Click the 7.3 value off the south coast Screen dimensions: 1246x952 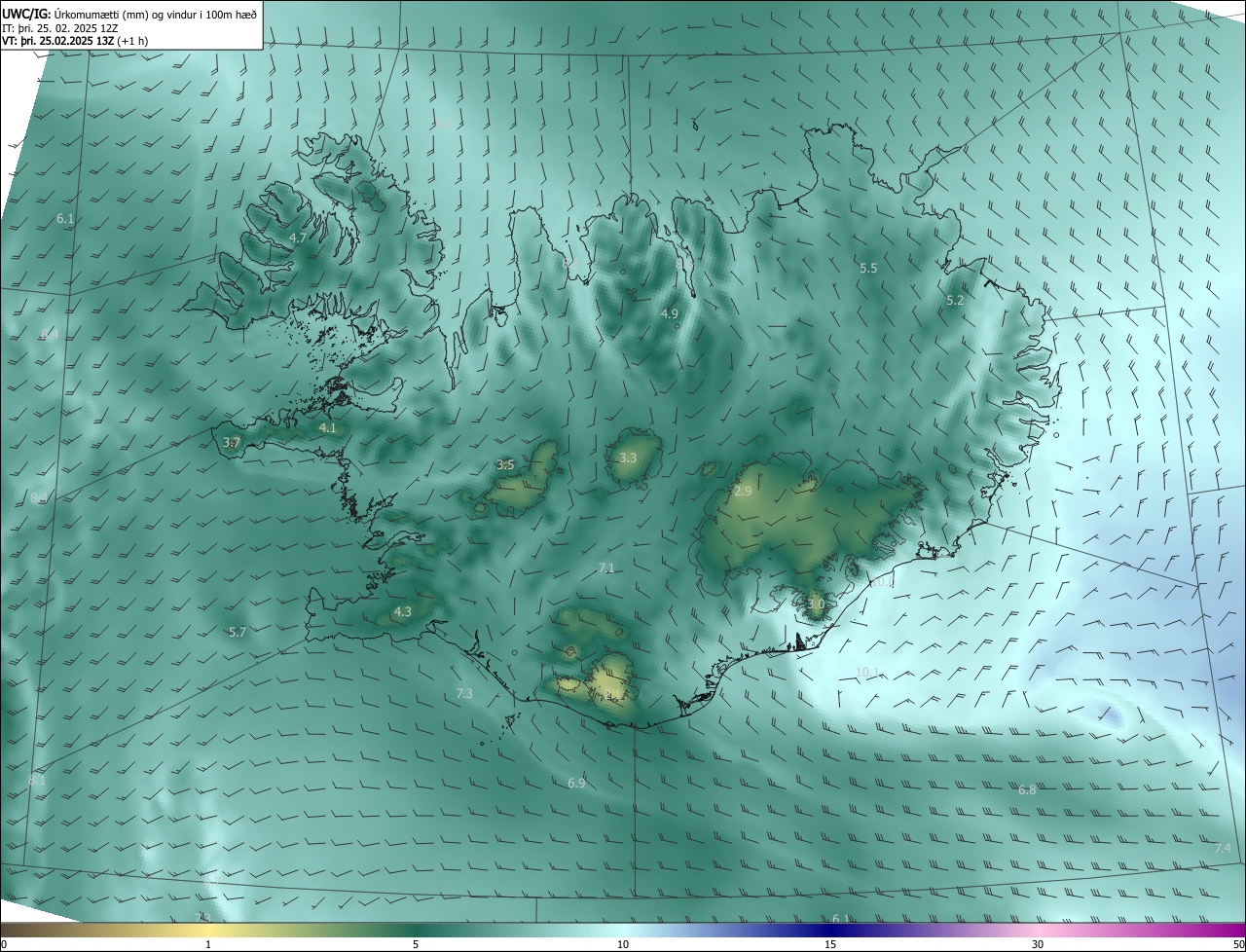pyautogui.click(x=464, y=693)
